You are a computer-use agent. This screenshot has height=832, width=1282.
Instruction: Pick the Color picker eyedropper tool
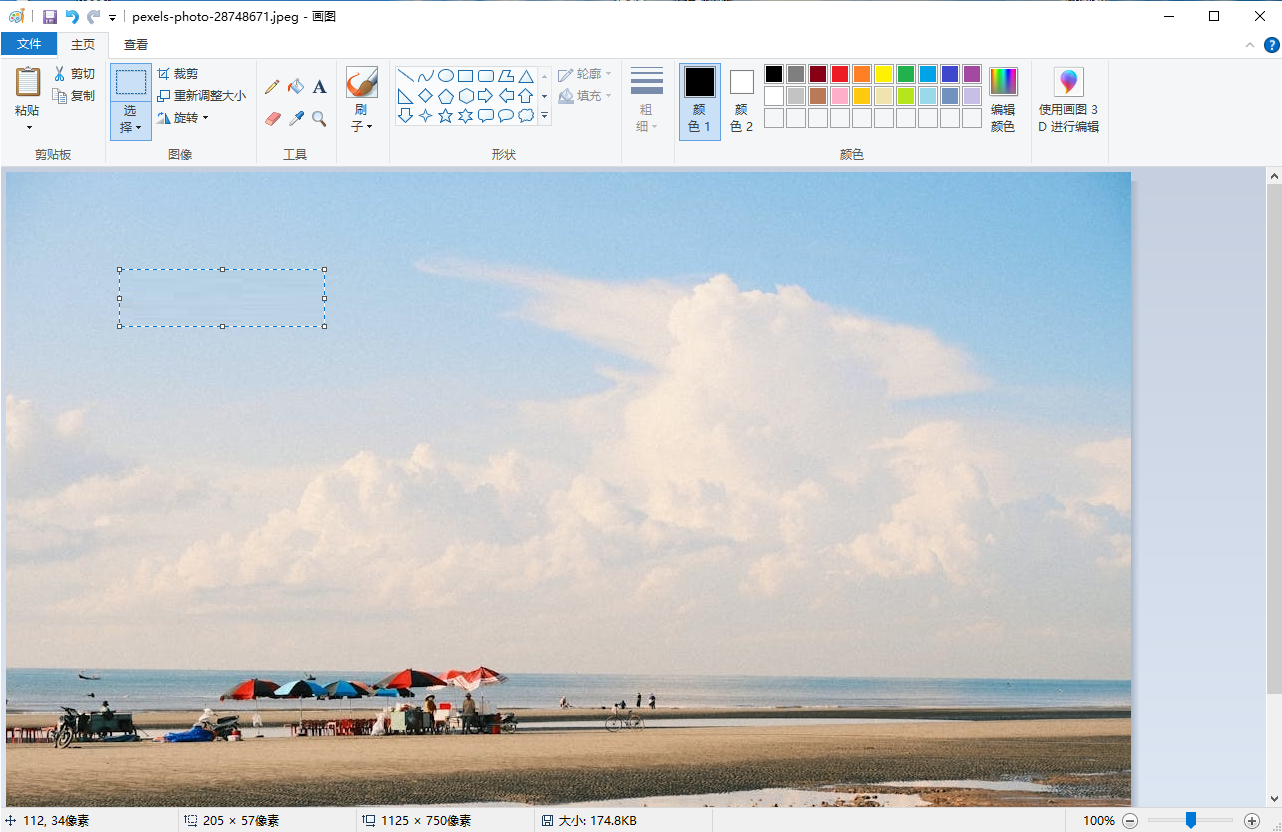tap(296, 119)
